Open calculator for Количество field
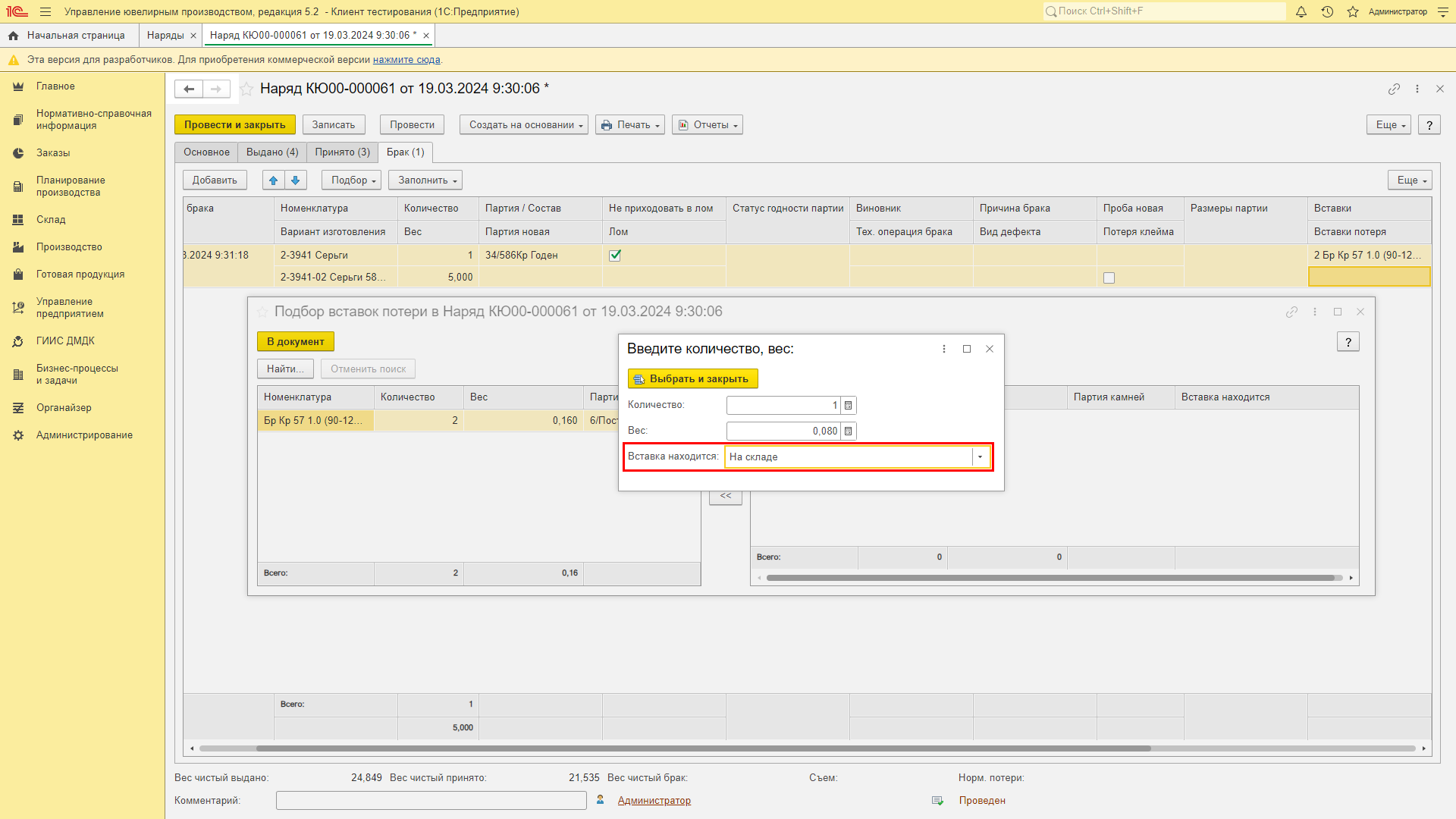Screen dimensions: 1456x819 tap(849, 405)
